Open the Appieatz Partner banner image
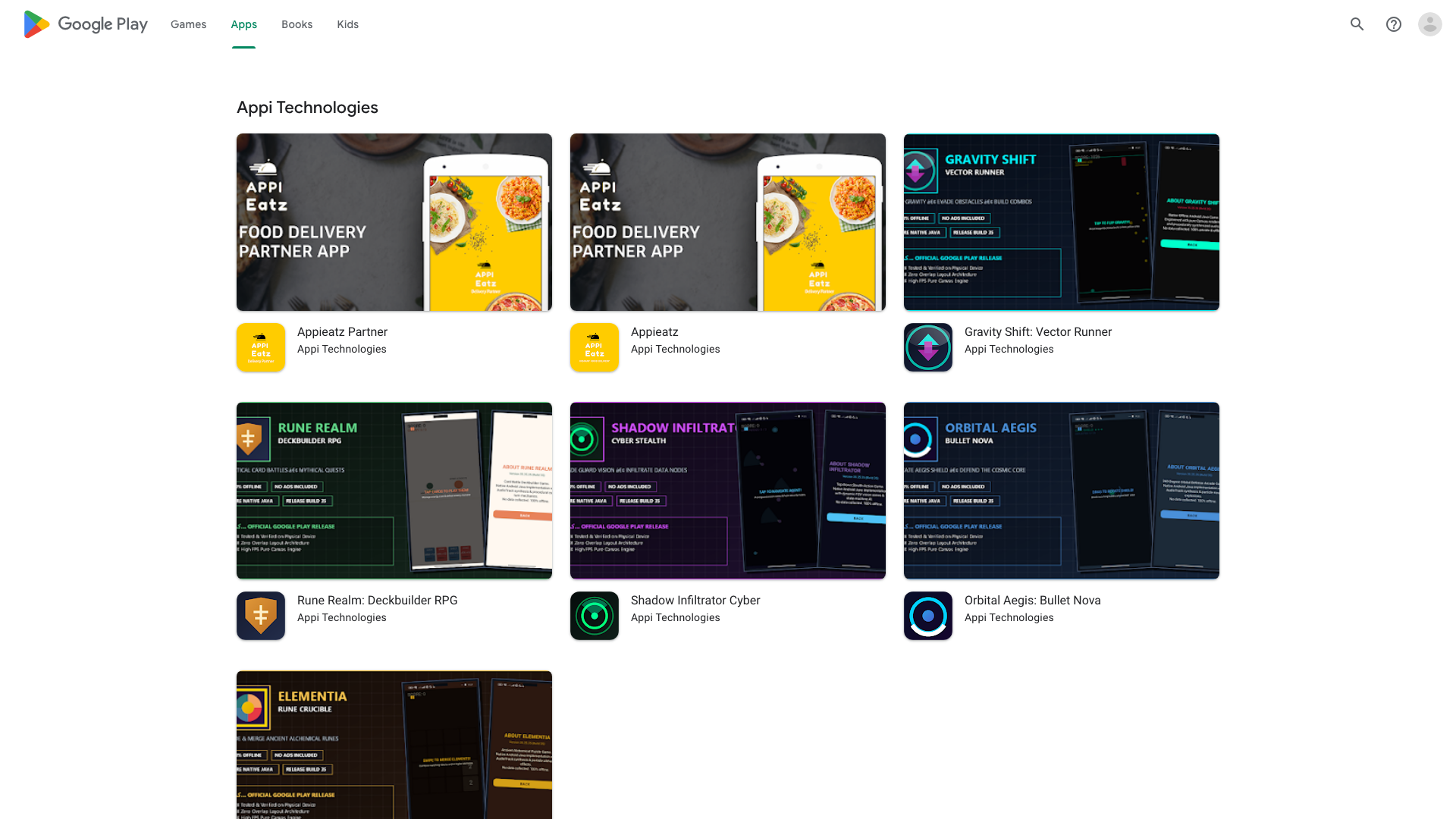Screen dimensions: 1456x819 coord(394,222)
